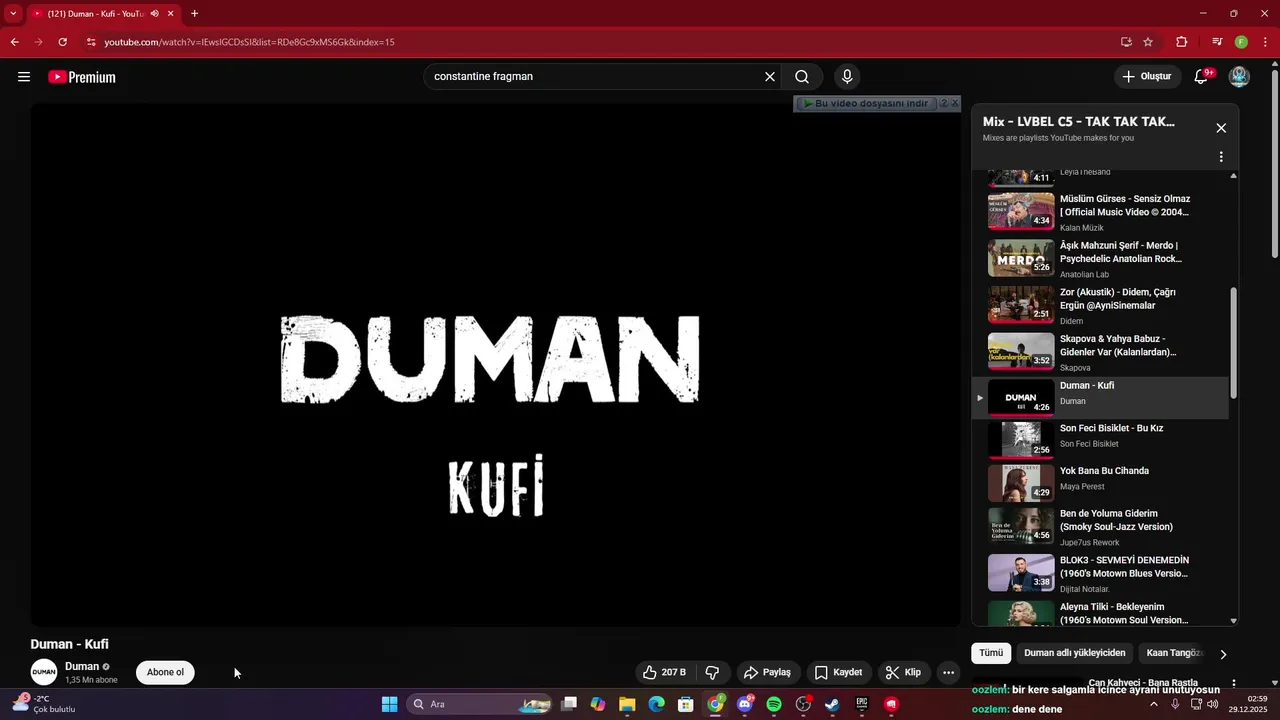The image size is (1280, 720).
Task: Open new browser tab
Action: pos(194,14)
